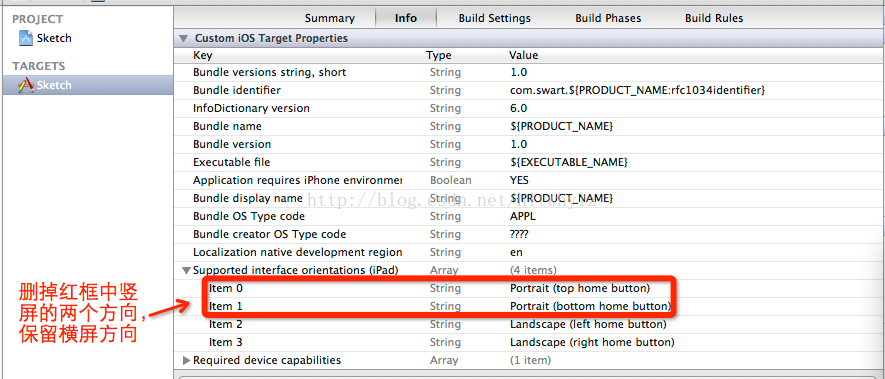Image resolution: width=885 pixels, height=379 pixels.
Task: Collapse Supported interface orientations (iPad) array
Action: click(x=186, y=270)
